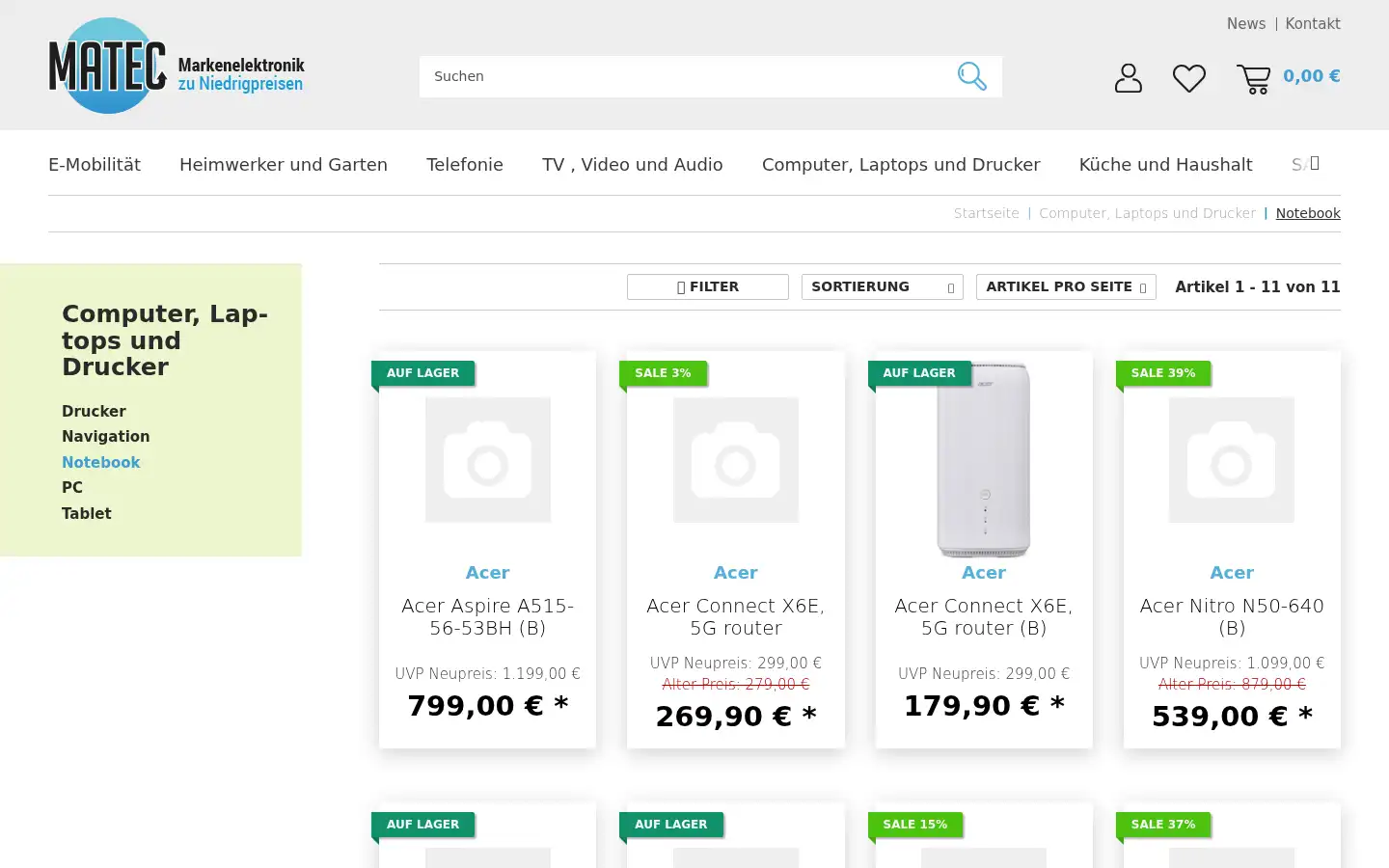The width and height of the screenshot is (1389, 868).
Task: Click the MATEC logo
Action: [x=177, y=66]
